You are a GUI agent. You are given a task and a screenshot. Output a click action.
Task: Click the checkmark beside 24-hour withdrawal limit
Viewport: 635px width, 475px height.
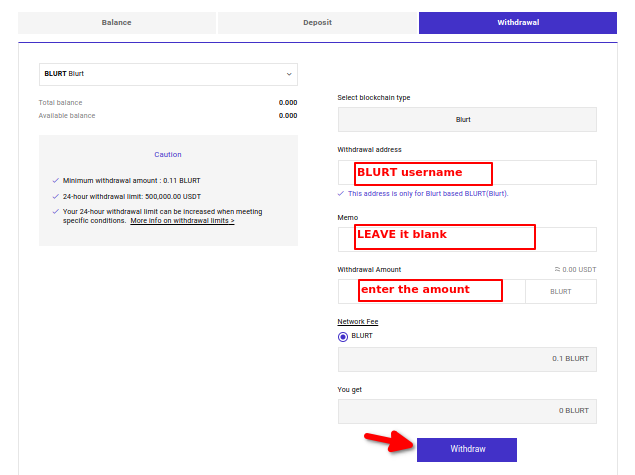click(56, 196)
